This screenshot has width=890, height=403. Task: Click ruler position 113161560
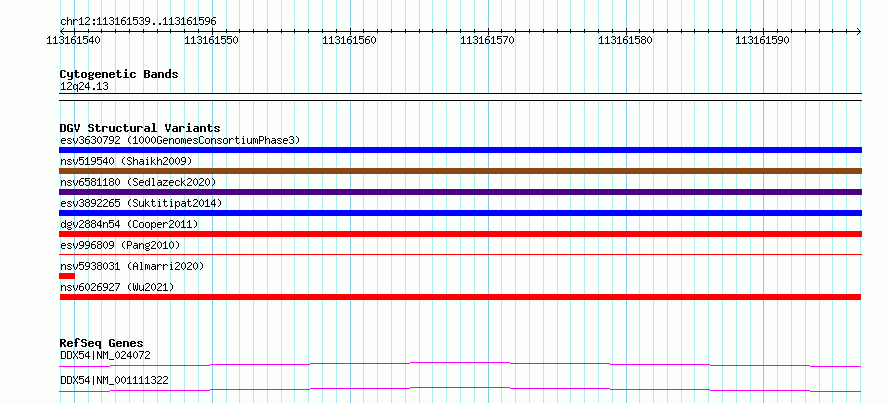tap(350, 40)
